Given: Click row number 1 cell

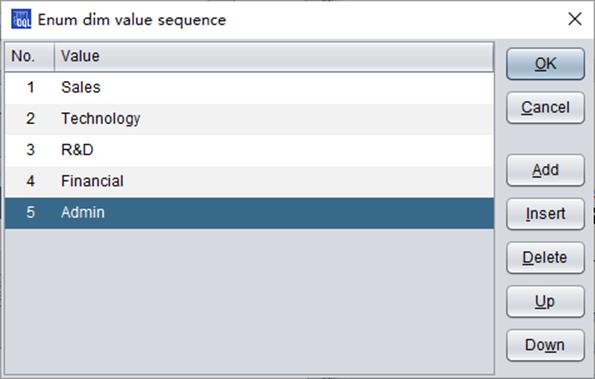Looking at the screenshot, I should [x=30, y=88].
